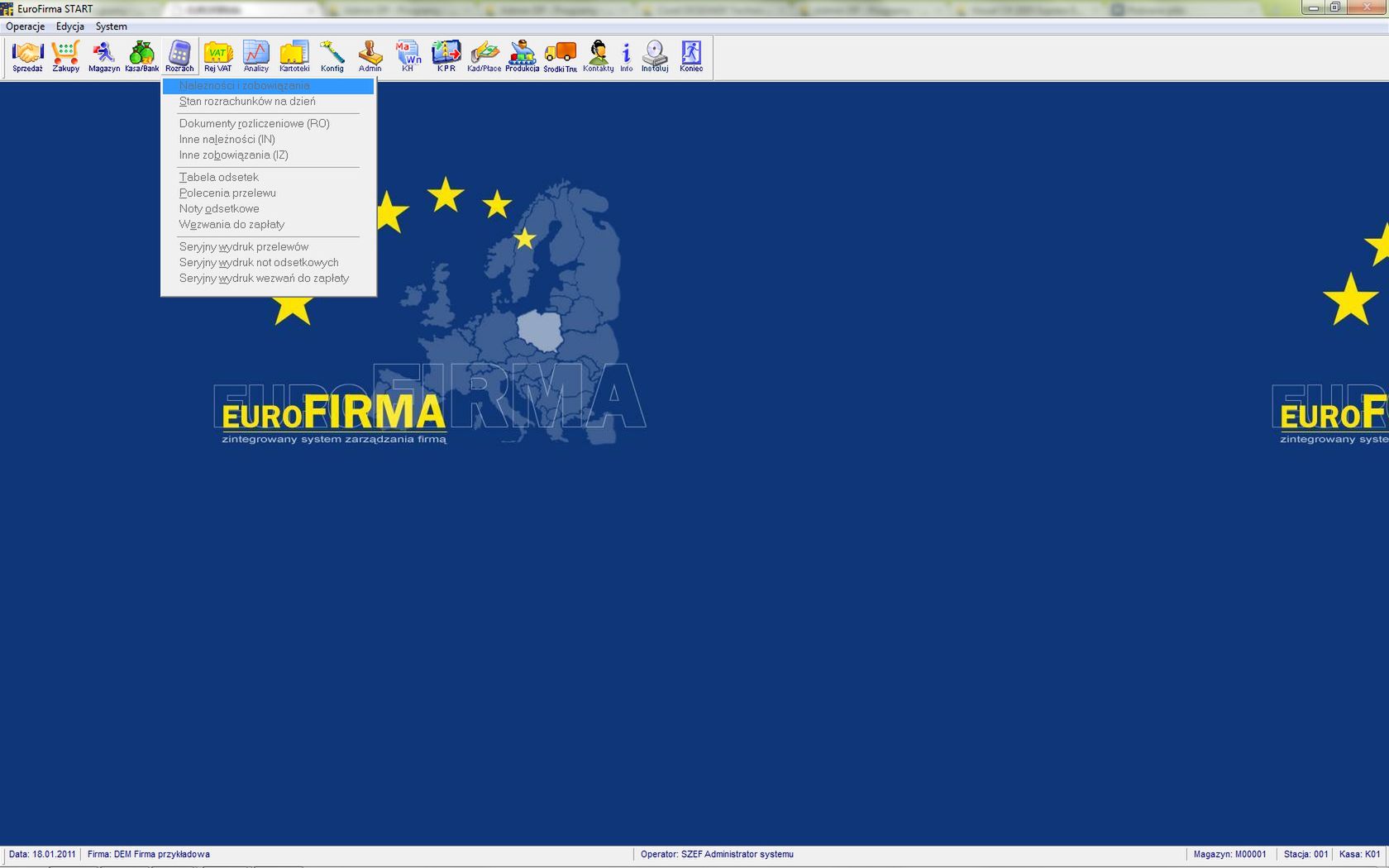Click Operator: SZEF Administrator systemu status
This screenshot has height=868, width=1389.
pyautogui.click(x=717, y=855)
